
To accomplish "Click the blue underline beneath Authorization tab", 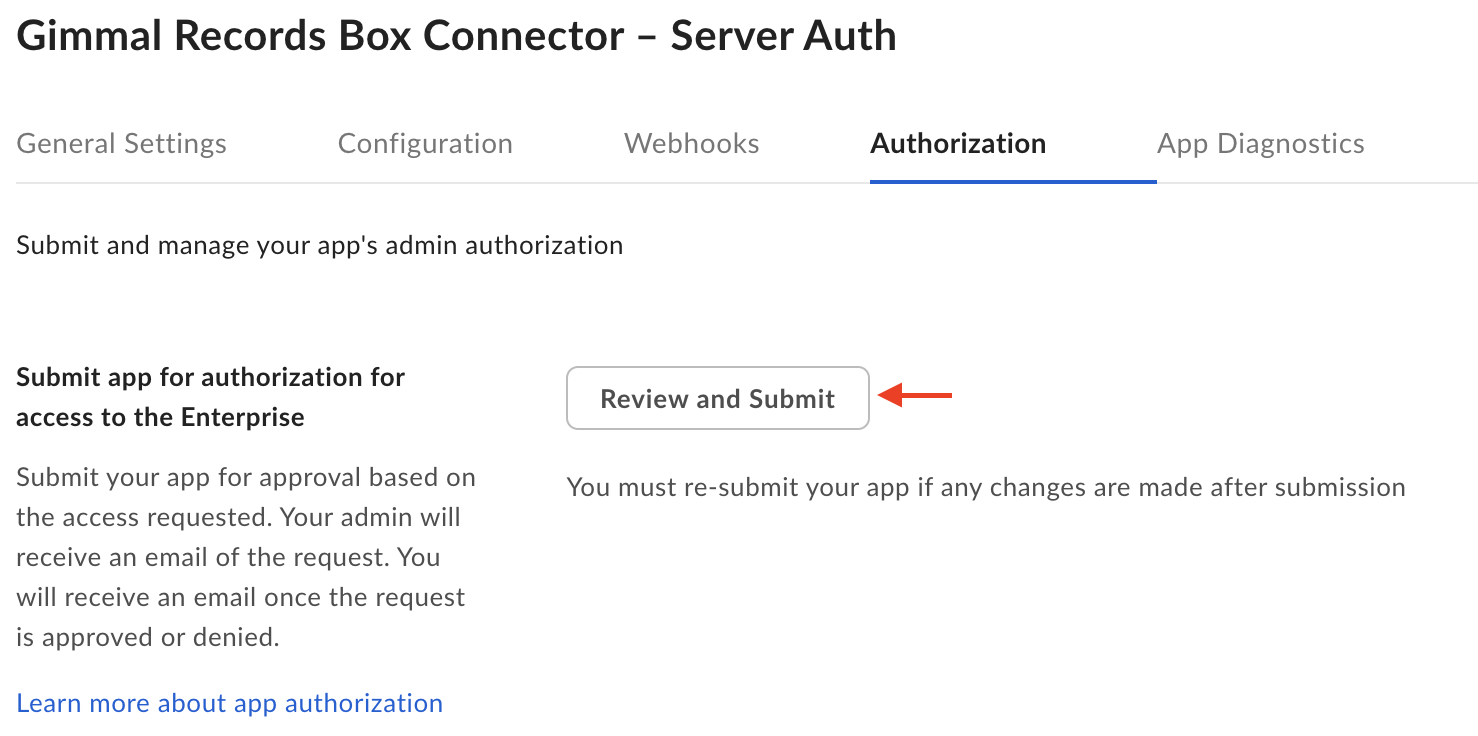I will [x=1012, y=182].
